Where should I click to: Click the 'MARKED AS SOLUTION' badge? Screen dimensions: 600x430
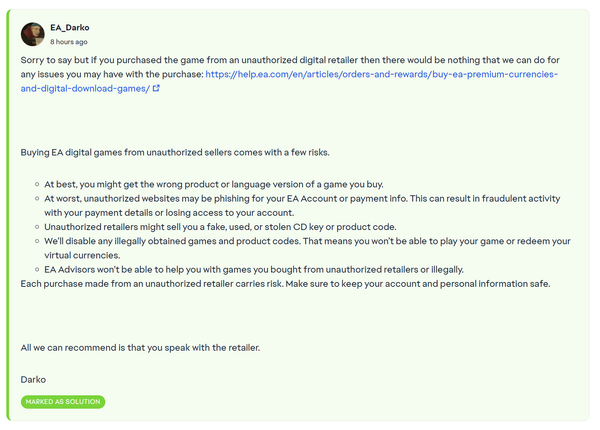63,402
